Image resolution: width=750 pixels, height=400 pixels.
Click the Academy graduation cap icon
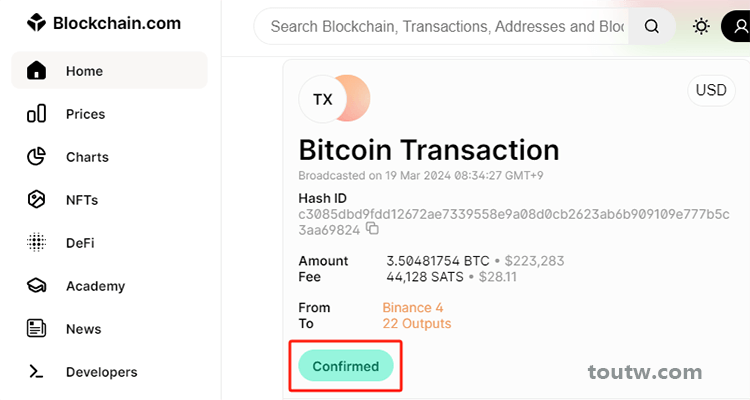pyautogui.click(x=36, y=286)
